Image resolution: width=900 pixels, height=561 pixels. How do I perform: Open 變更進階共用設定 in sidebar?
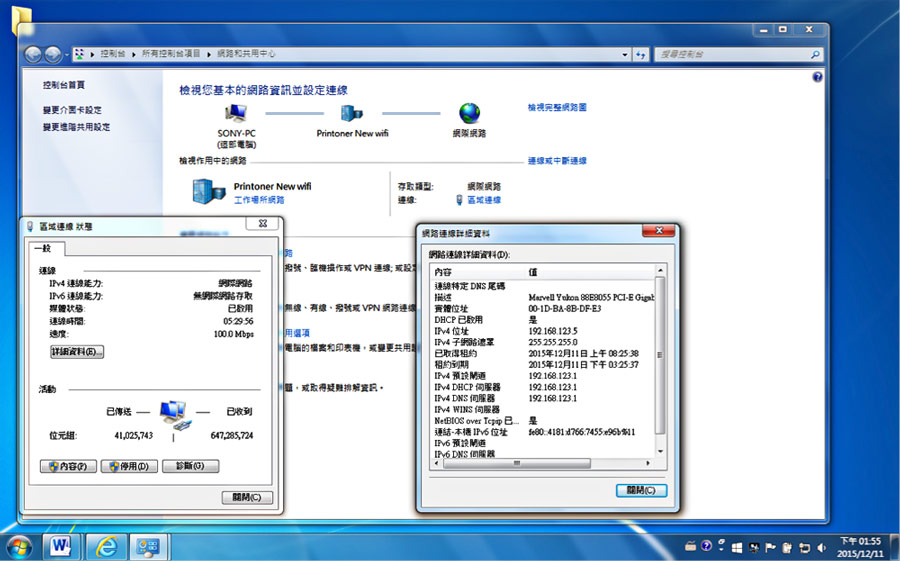[76, 127]
